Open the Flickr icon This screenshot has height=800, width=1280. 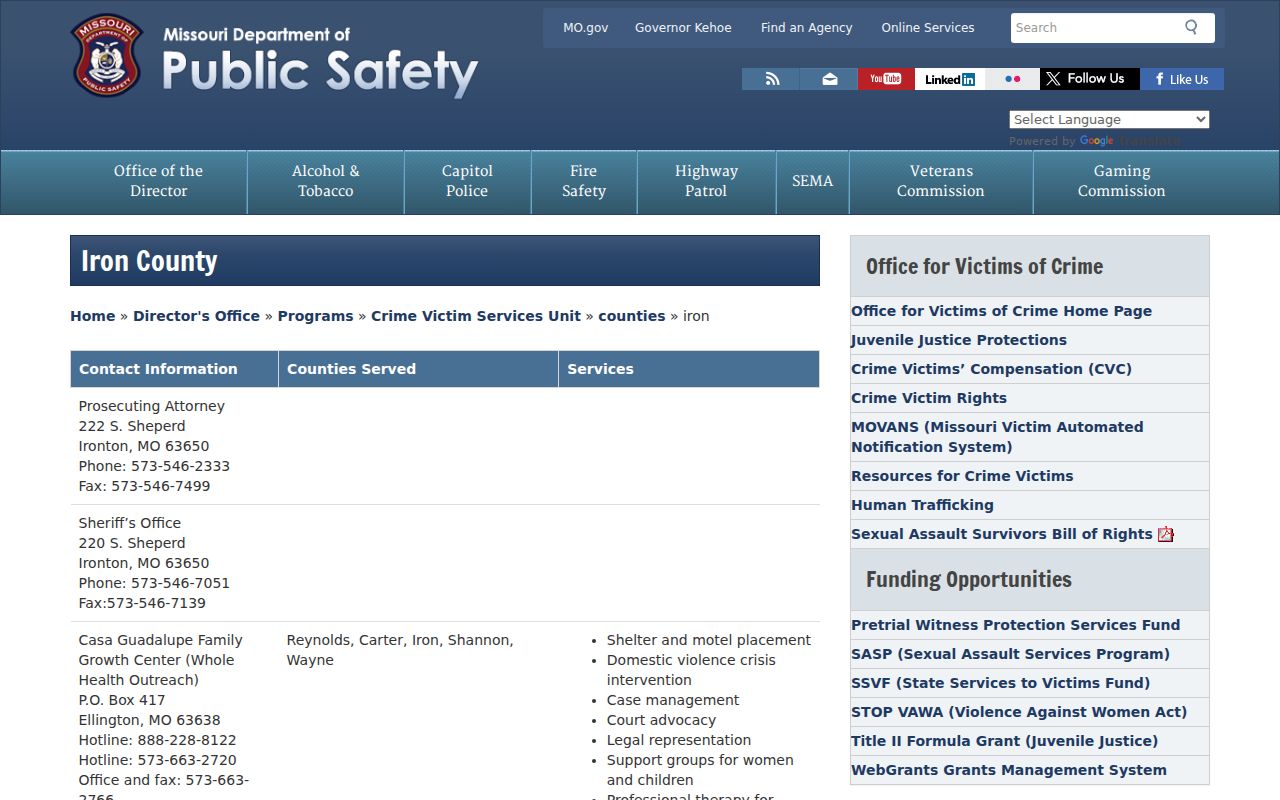click(1012, 79)
